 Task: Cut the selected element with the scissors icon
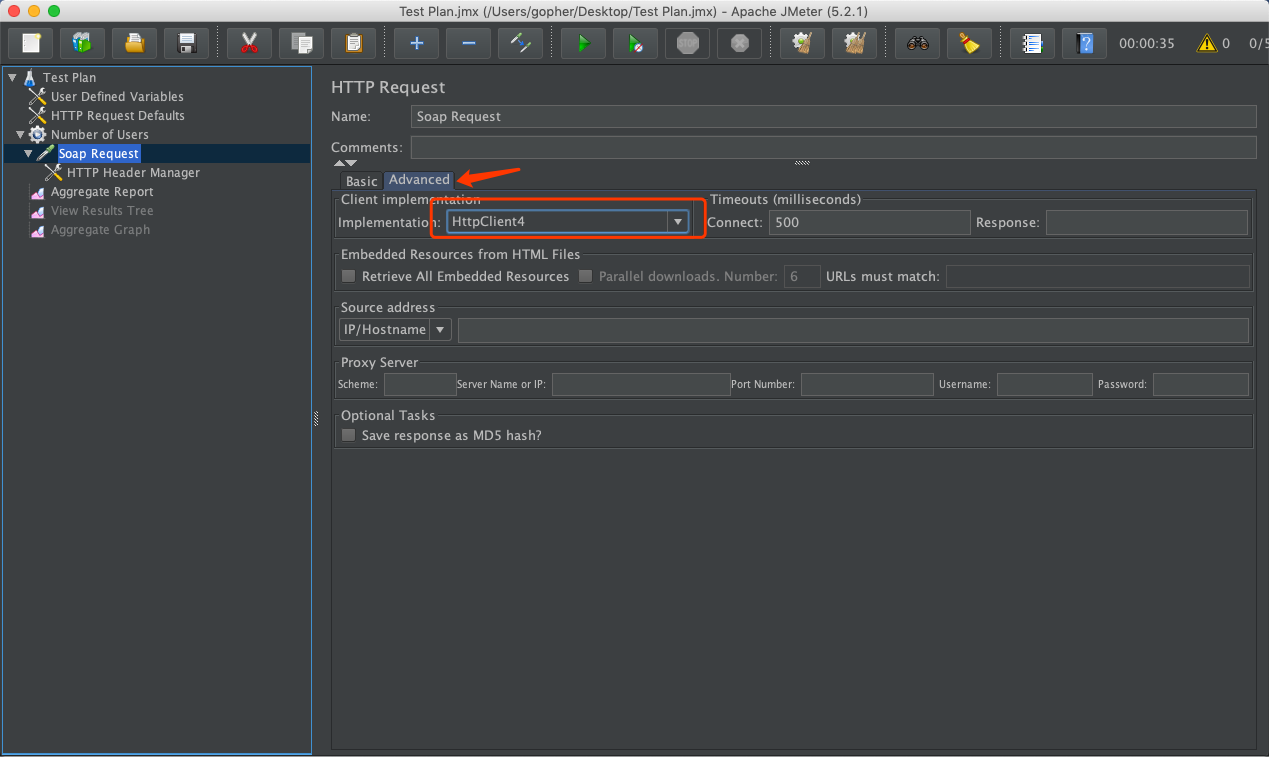tap(249, 43)
